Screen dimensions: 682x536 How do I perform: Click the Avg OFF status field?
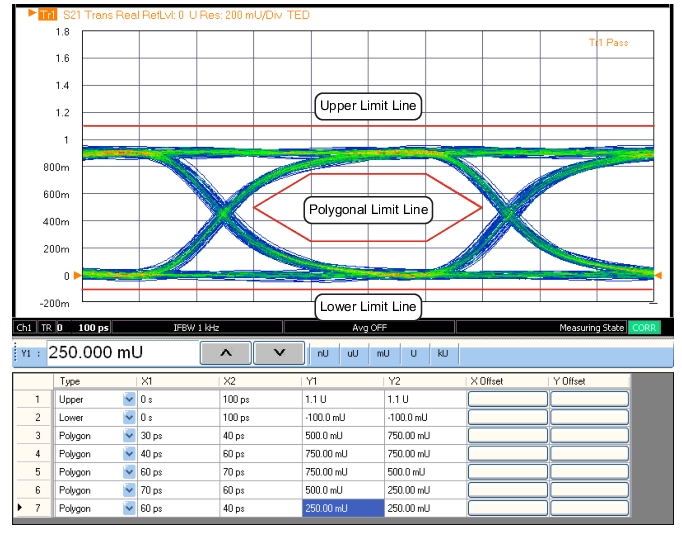(369, 328)
